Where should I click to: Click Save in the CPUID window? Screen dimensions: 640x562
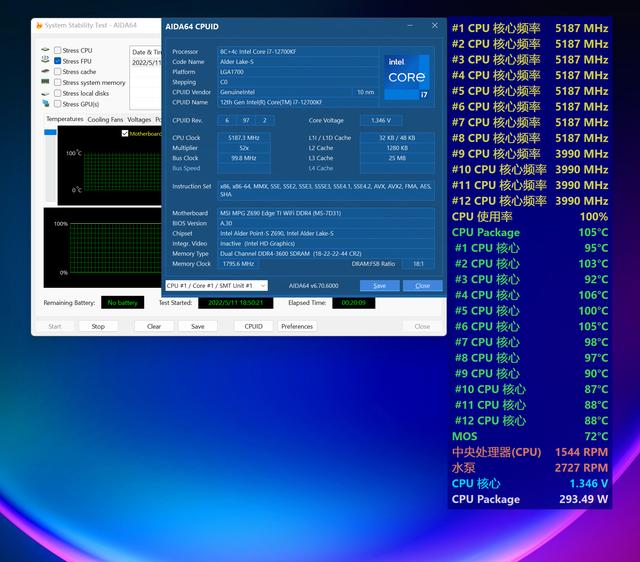click(x=379, y=286)
